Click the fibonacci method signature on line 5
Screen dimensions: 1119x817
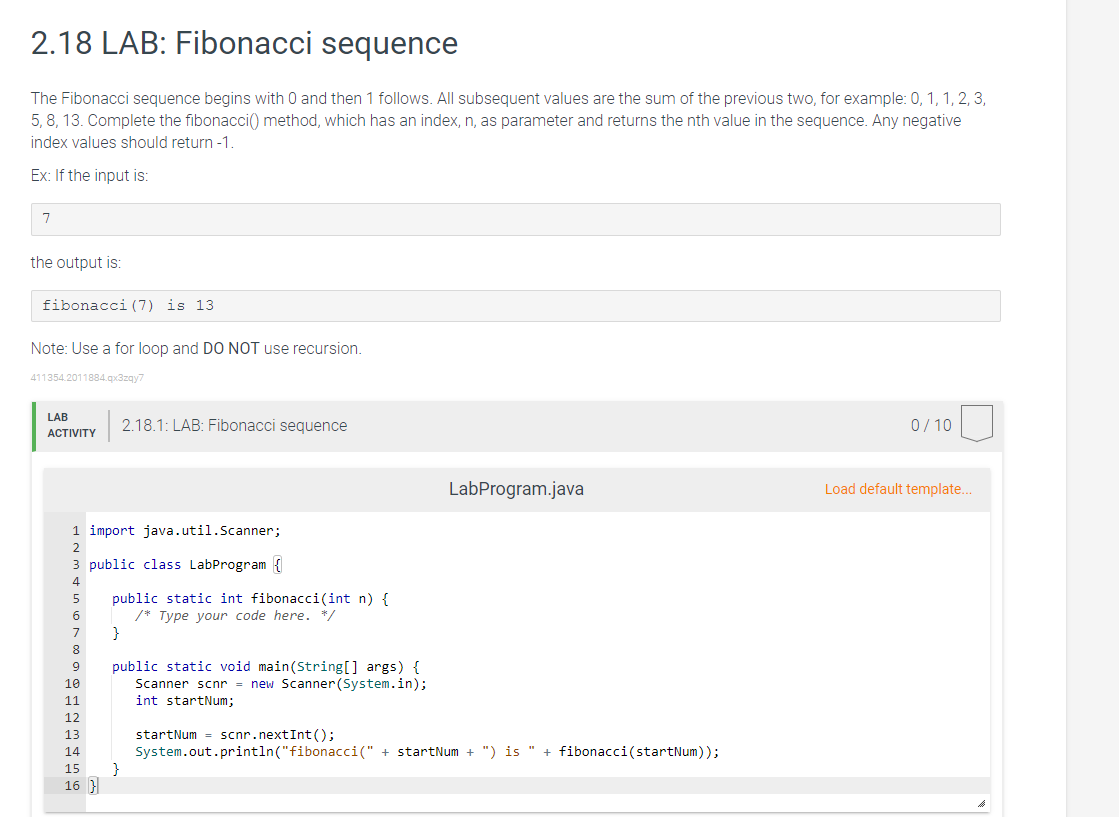[250, 598]
